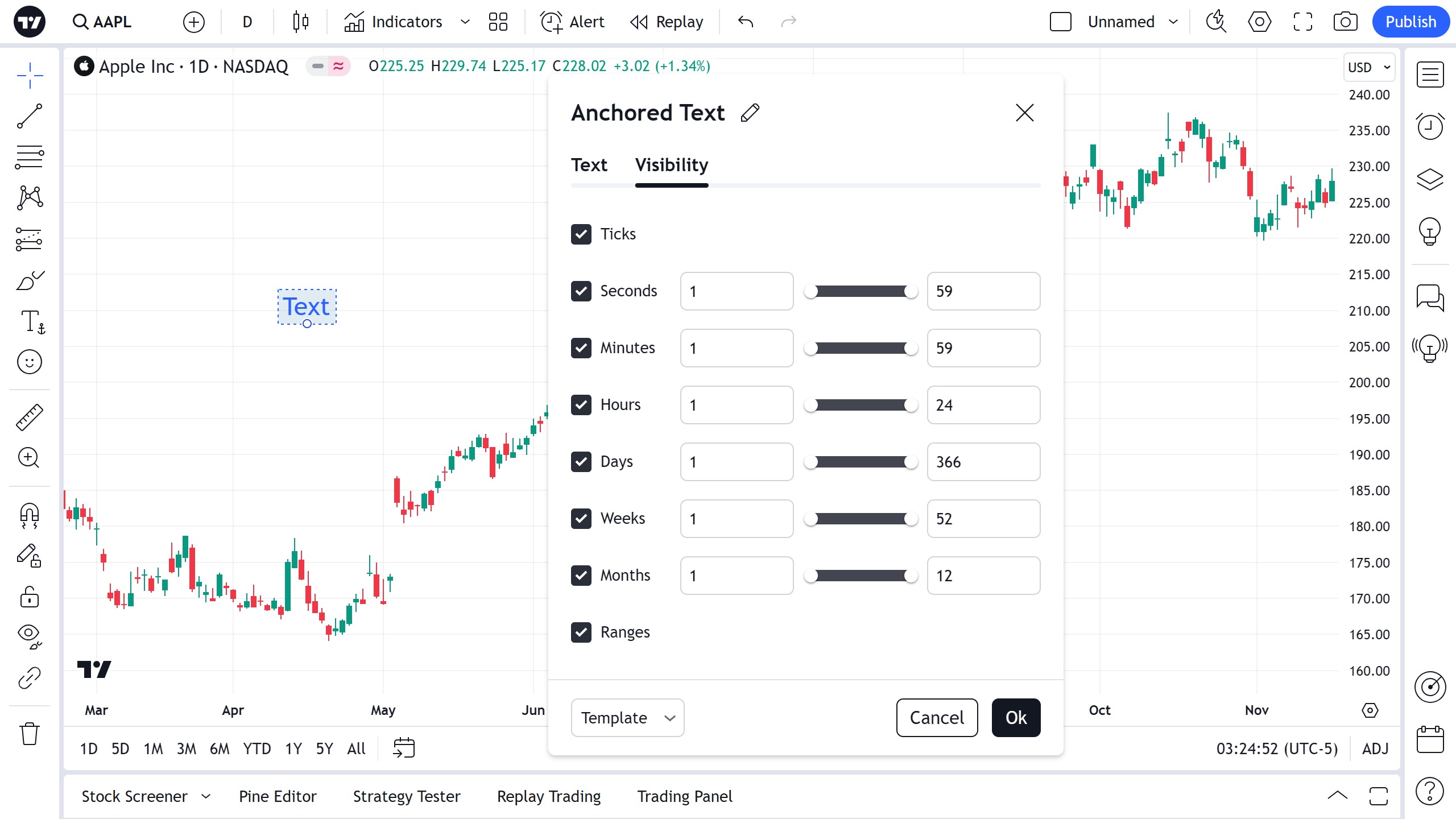
Task: Select the trend line drawing tool
Action: (30, 116)
